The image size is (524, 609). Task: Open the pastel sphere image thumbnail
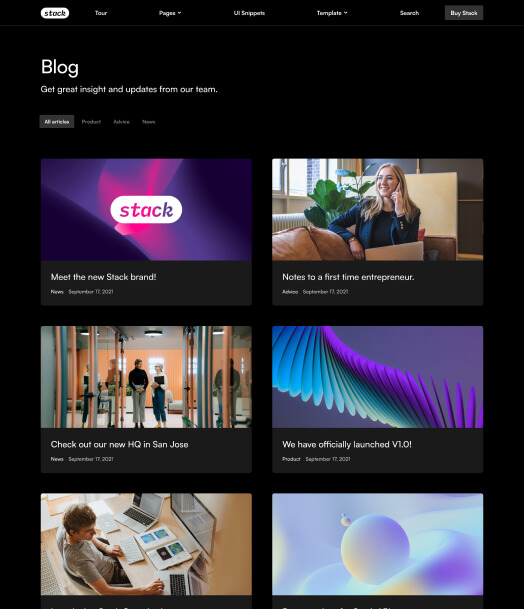(378, 545)
